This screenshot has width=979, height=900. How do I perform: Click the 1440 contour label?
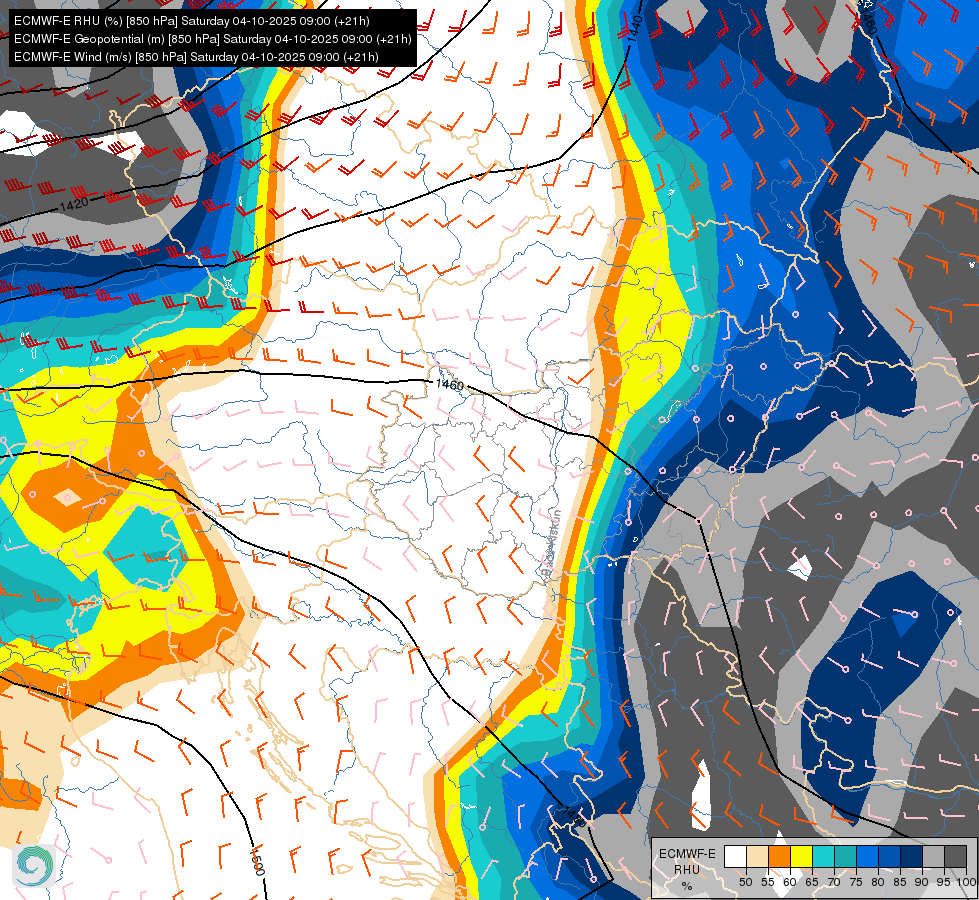pos(634,29)
